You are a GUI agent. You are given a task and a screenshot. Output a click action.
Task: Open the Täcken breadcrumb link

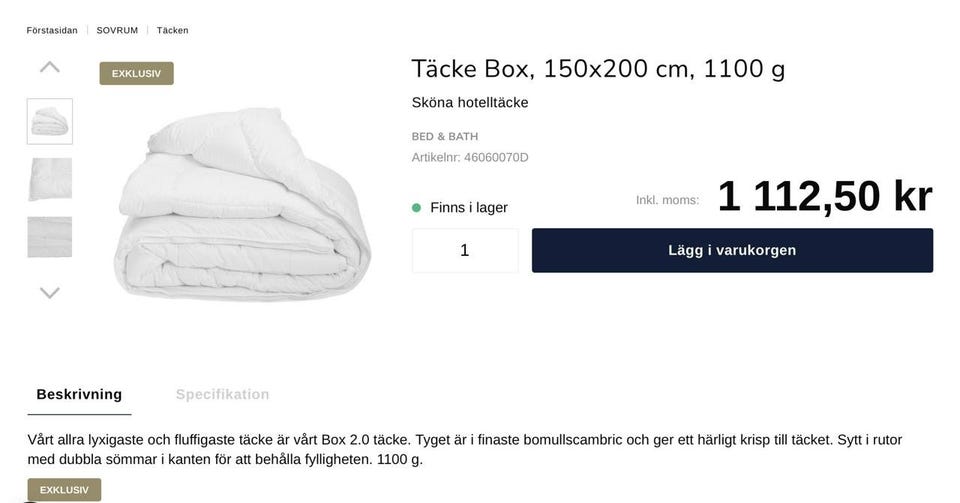click(x=173, y=30)
